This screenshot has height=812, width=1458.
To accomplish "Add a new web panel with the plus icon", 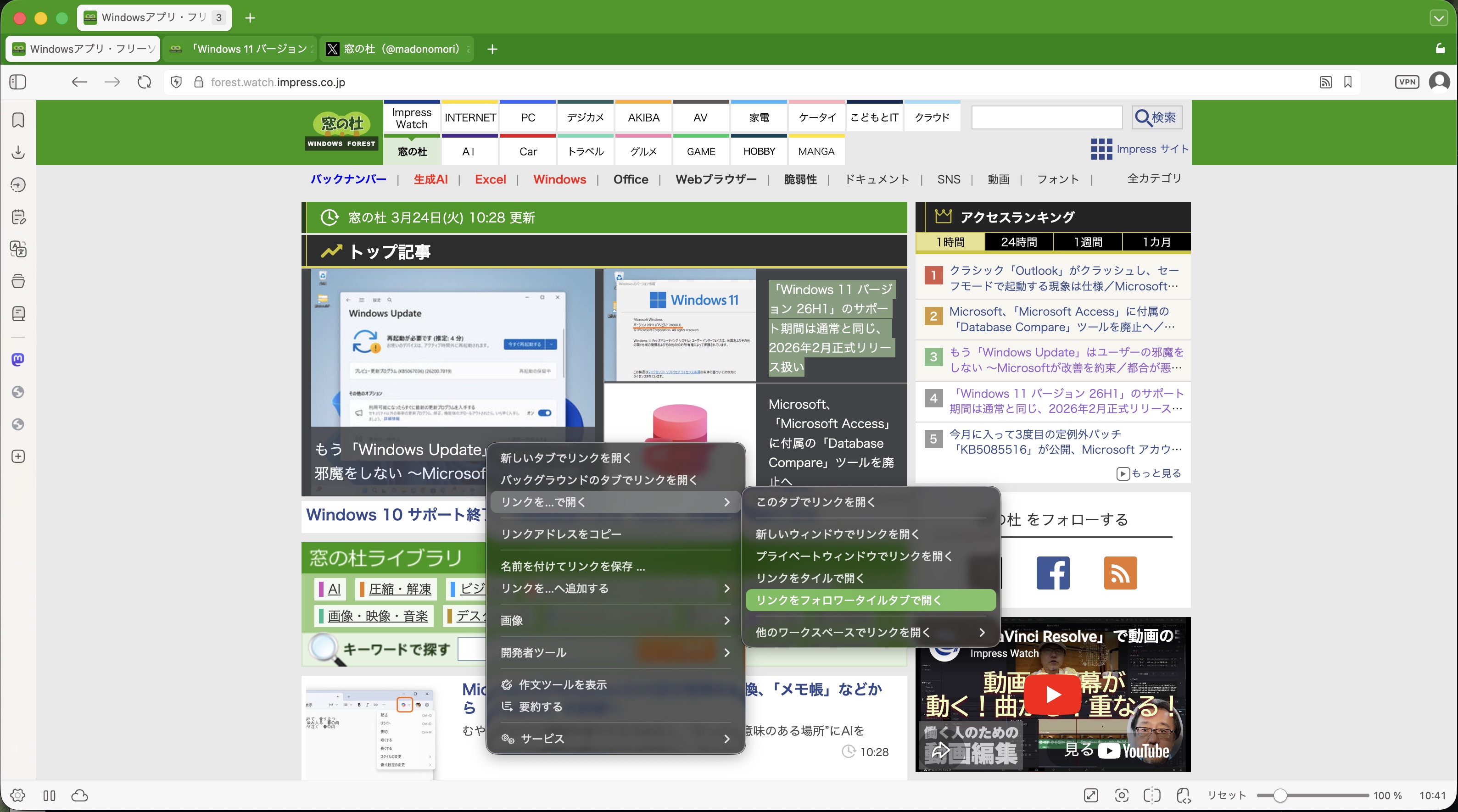I will tap(18, 456).
